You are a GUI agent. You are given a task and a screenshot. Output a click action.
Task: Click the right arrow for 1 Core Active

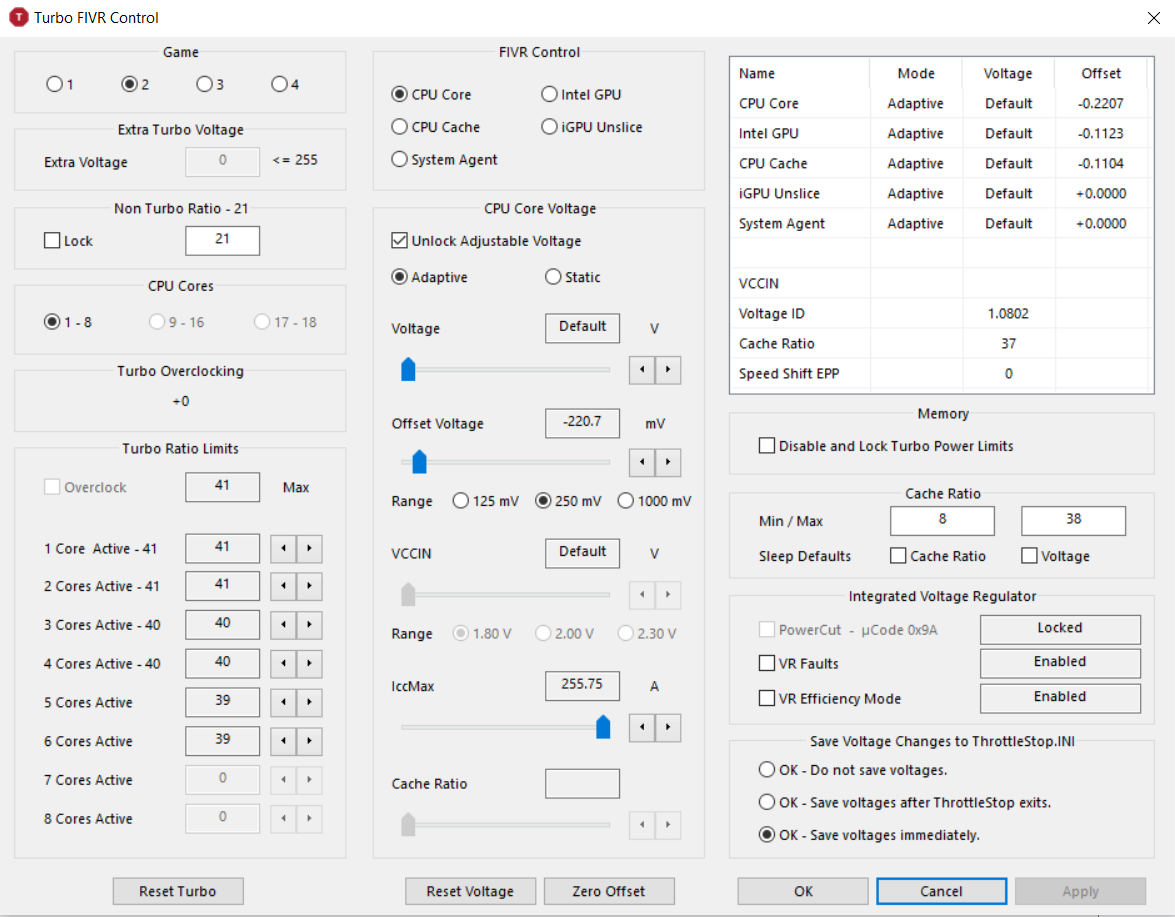click(x=310, y=548)
